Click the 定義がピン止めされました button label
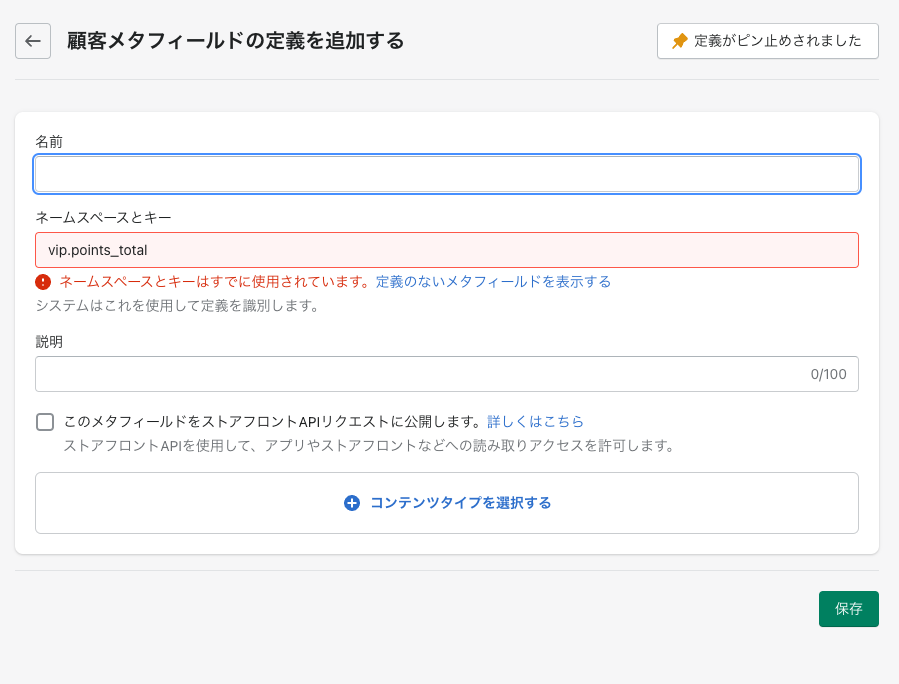This screenshot has width=899, height=684. point(777,41)
